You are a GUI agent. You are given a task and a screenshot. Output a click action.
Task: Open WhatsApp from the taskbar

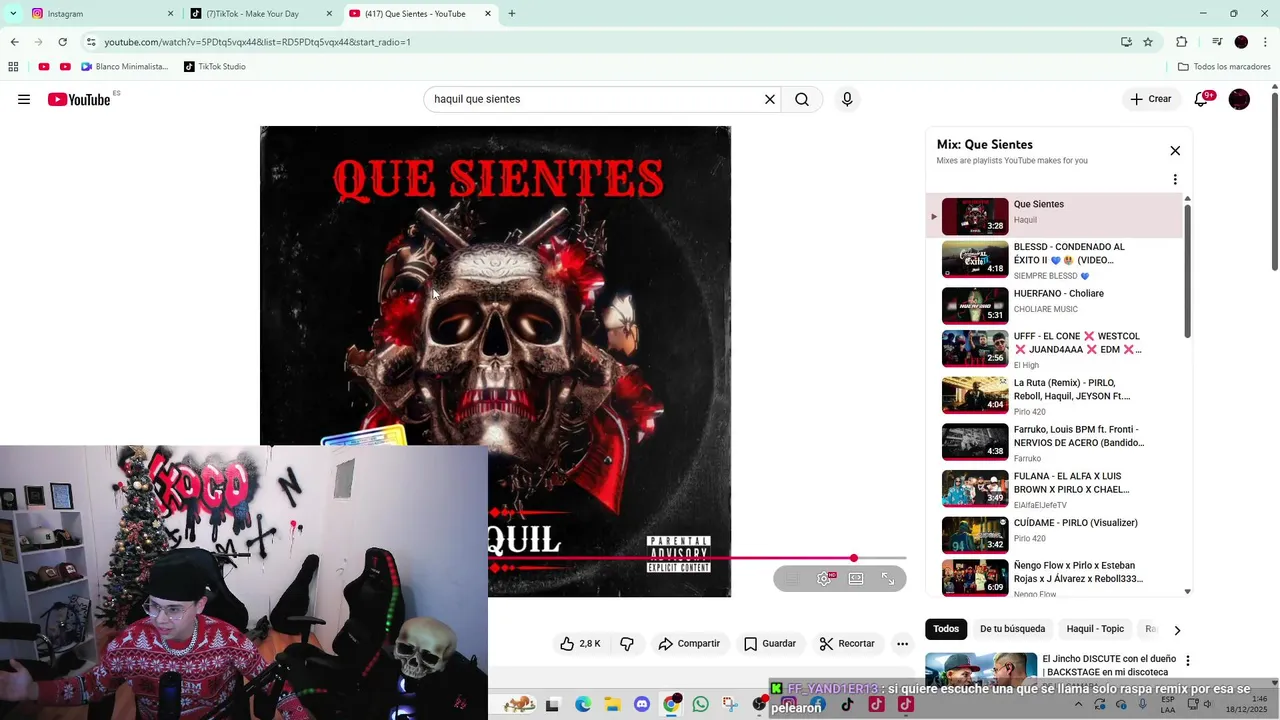[x=700, y=704]
